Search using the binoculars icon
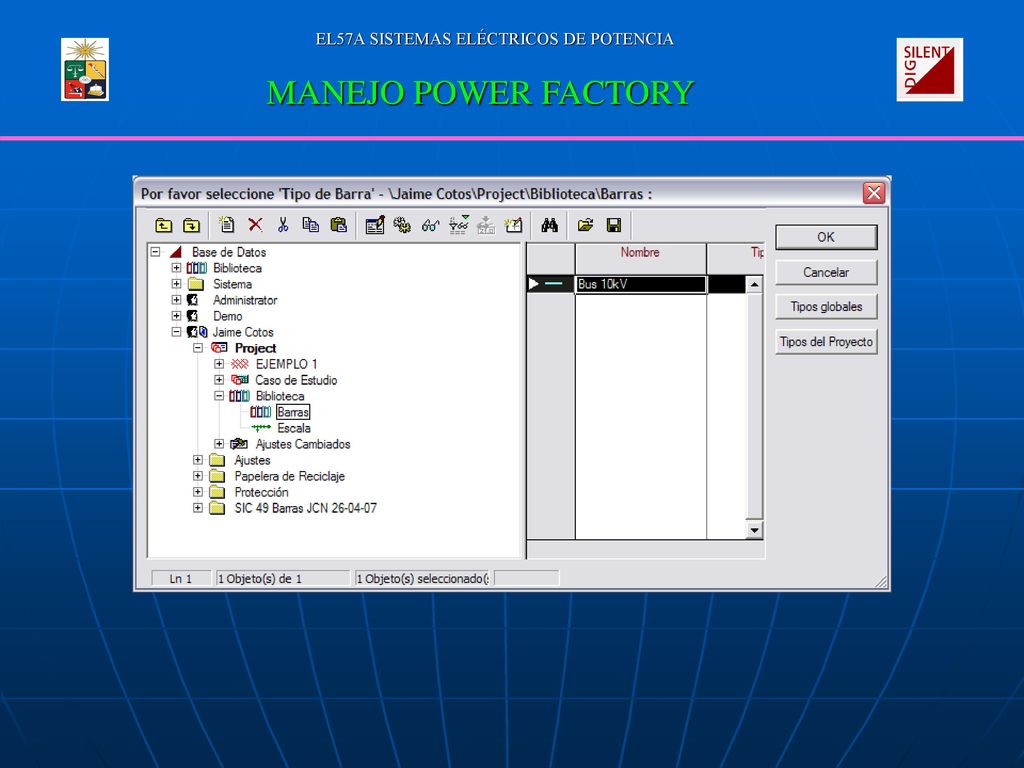Screen dimensions: 1024x768 pyautogui.click(x=549, y=225)
